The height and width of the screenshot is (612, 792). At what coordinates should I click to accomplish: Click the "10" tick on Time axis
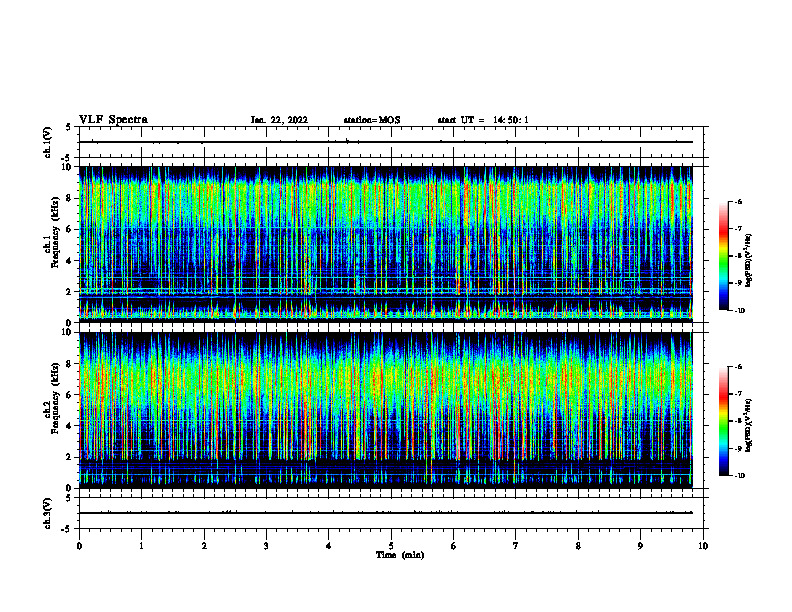click(703, 546)
